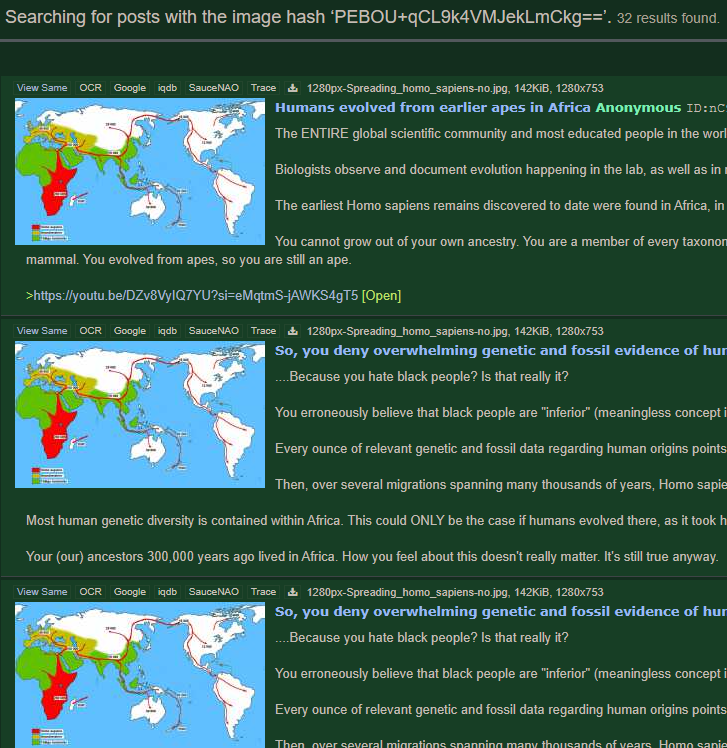This screenshot has height=748, width=727.
Task: Click second post's 'So, you deny overwhelming' title
Action: pos(501,351)
